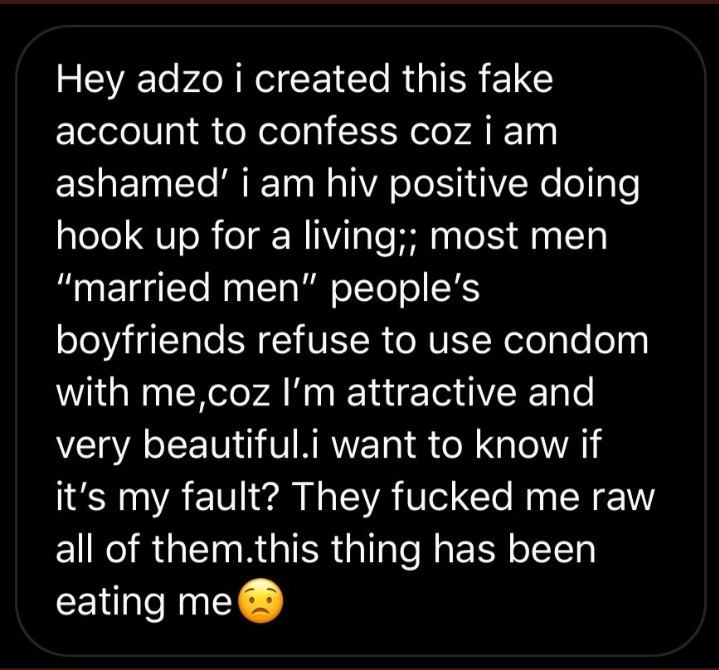
Task: Click the word "thing" near the end
Action: pyautogui.click(x=376, y=552)
